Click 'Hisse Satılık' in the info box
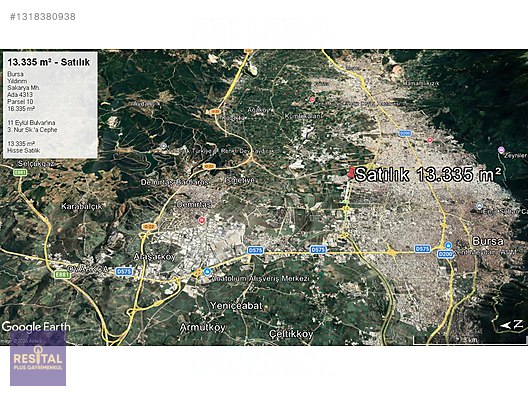This screenshot has width=528, height=396. pos(24,151)
